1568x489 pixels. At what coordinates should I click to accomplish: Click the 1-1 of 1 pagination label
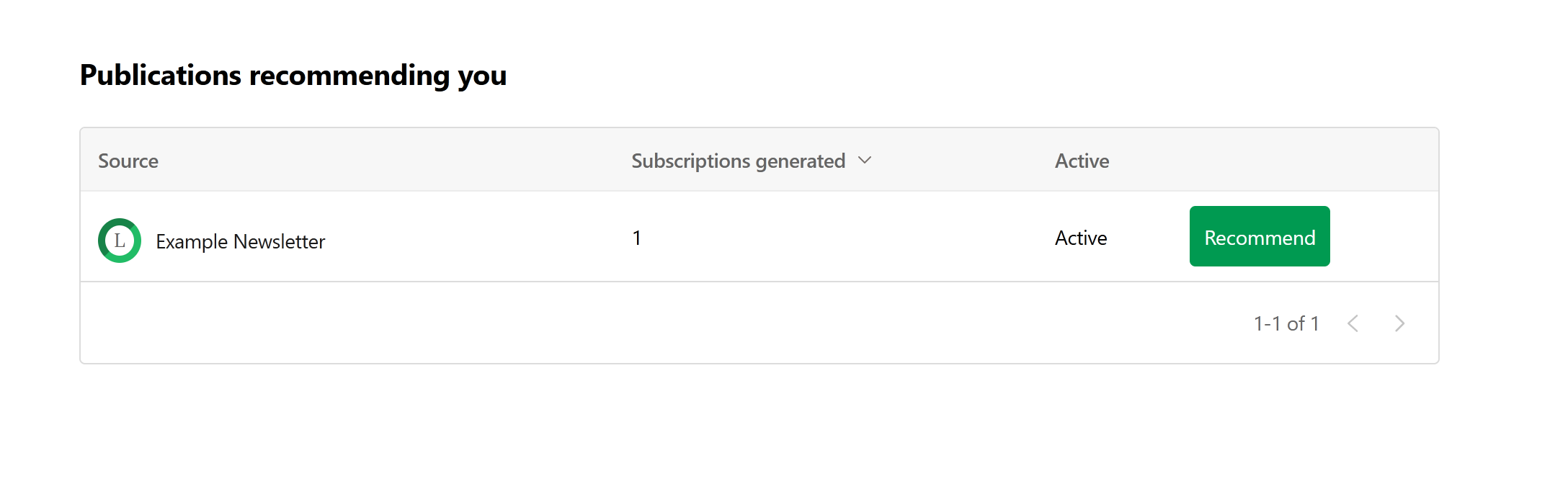coord(1286,324)
